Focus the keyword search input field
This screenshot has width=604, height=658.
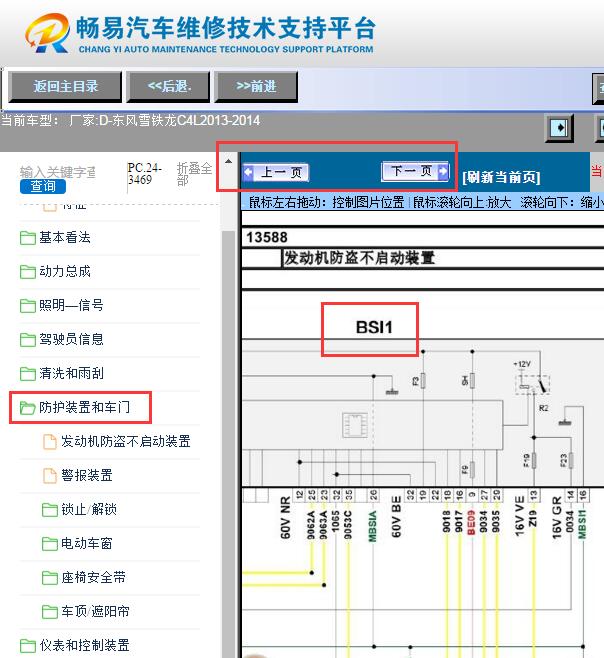pos(58,172)
